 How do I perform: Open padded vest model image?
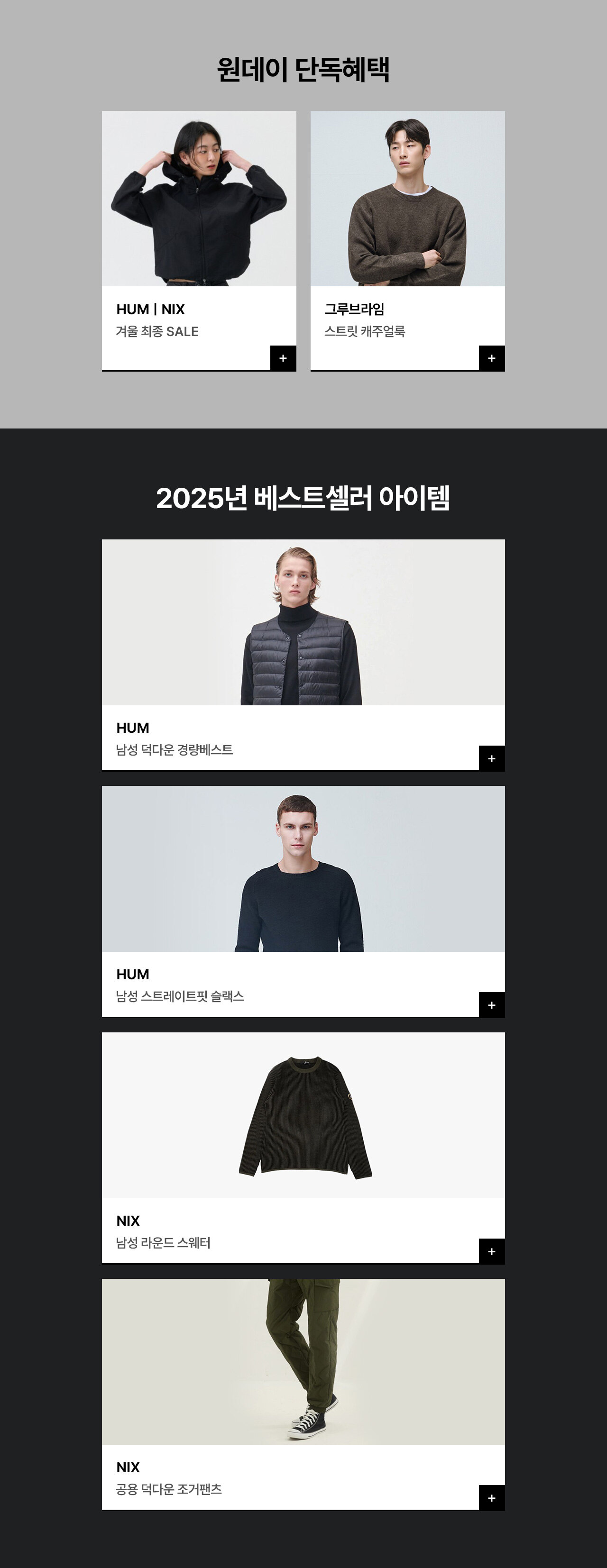click(303, 622)
